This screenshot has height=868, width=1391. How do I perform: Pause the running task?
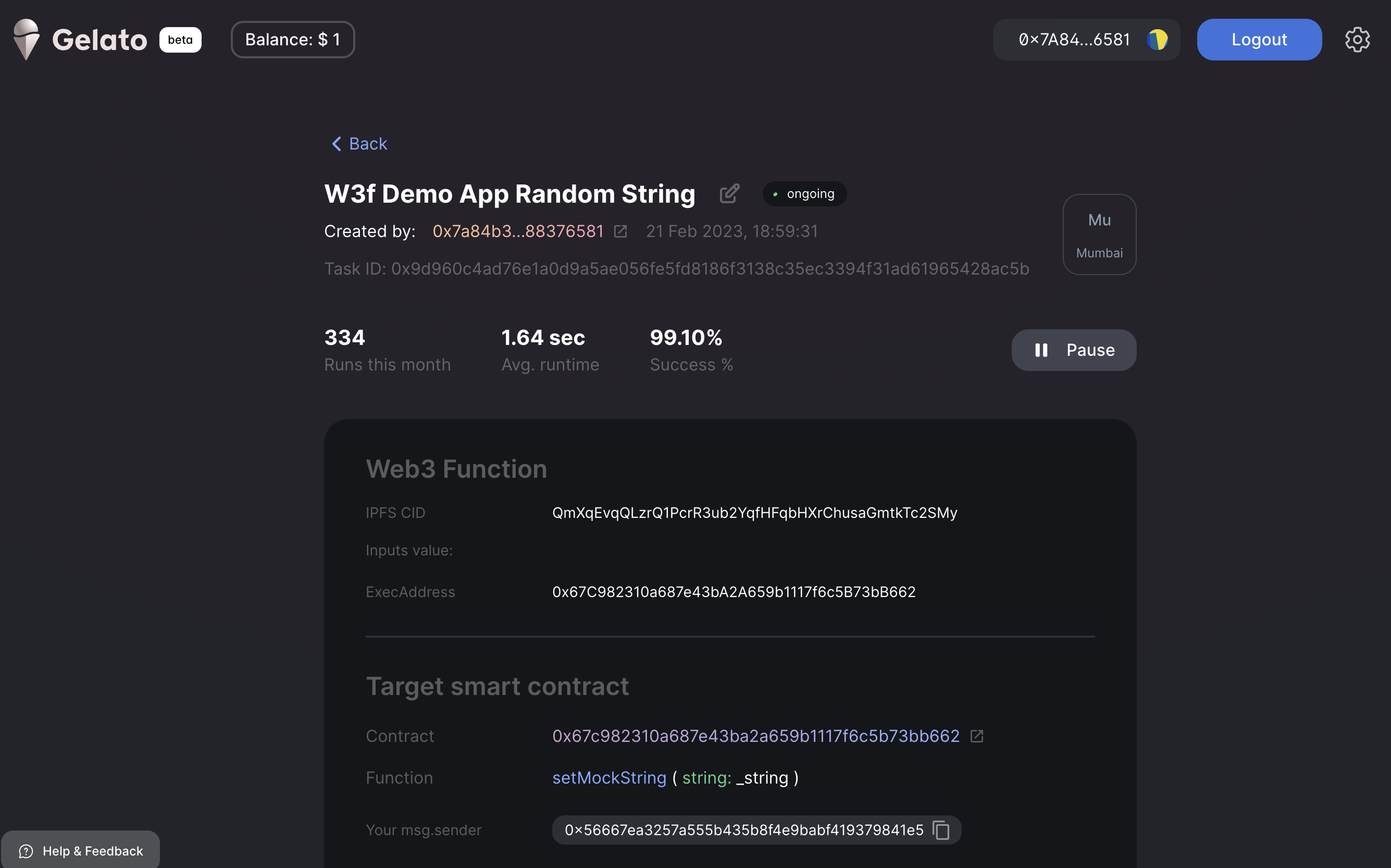1073,350
